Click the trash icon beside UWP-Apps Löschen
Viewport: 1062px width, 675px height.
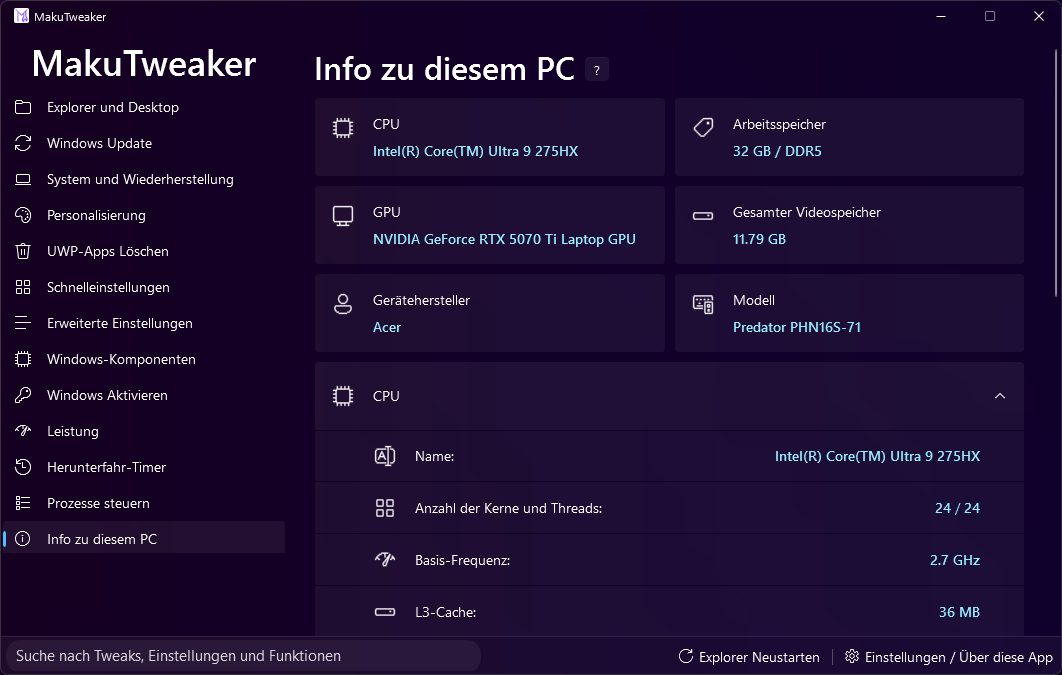[23, 251]
